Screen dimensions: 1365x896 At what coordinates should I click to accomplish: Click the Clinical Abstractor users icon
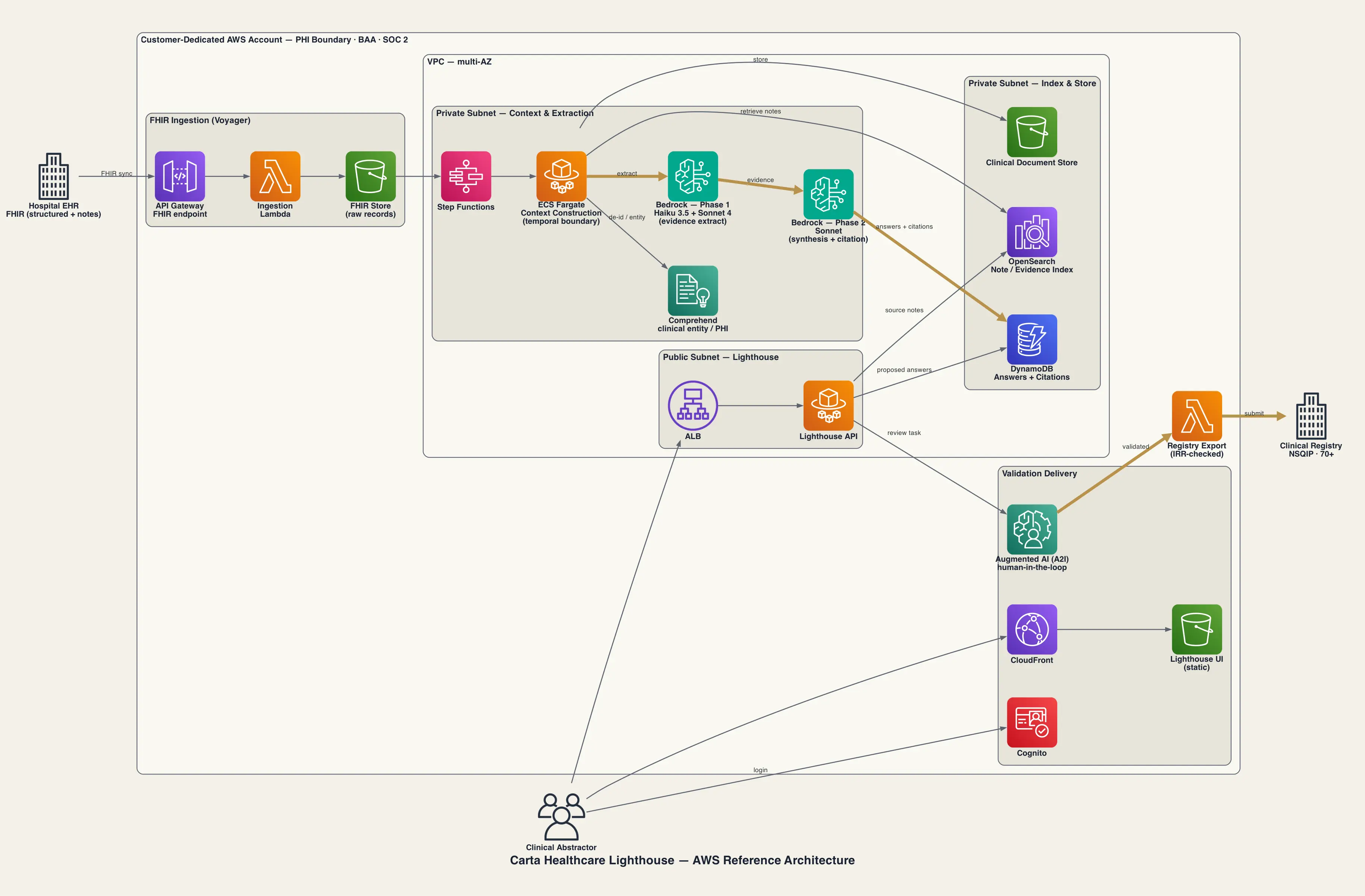[561, 817]
